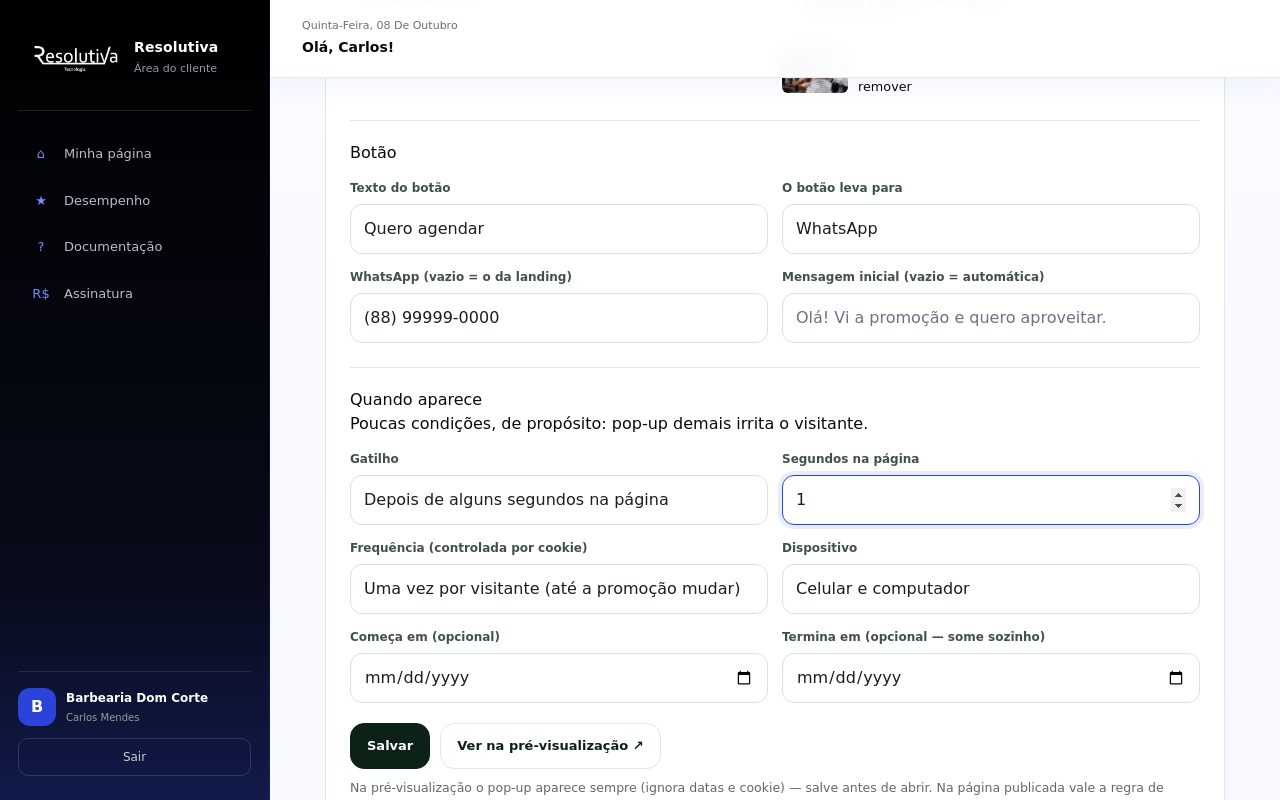The image size is (1280, 800).
Task: Focus the Texto do botão field
Action: 559,229
